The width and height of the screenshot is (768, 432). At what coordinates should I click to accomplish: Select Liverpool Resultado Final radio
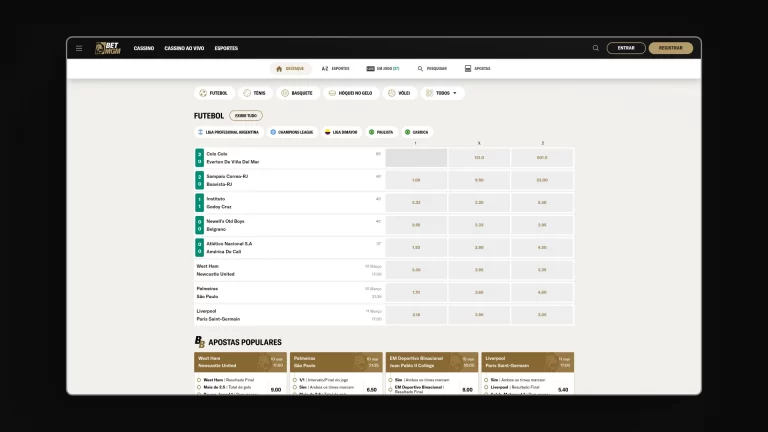[486, 387]
